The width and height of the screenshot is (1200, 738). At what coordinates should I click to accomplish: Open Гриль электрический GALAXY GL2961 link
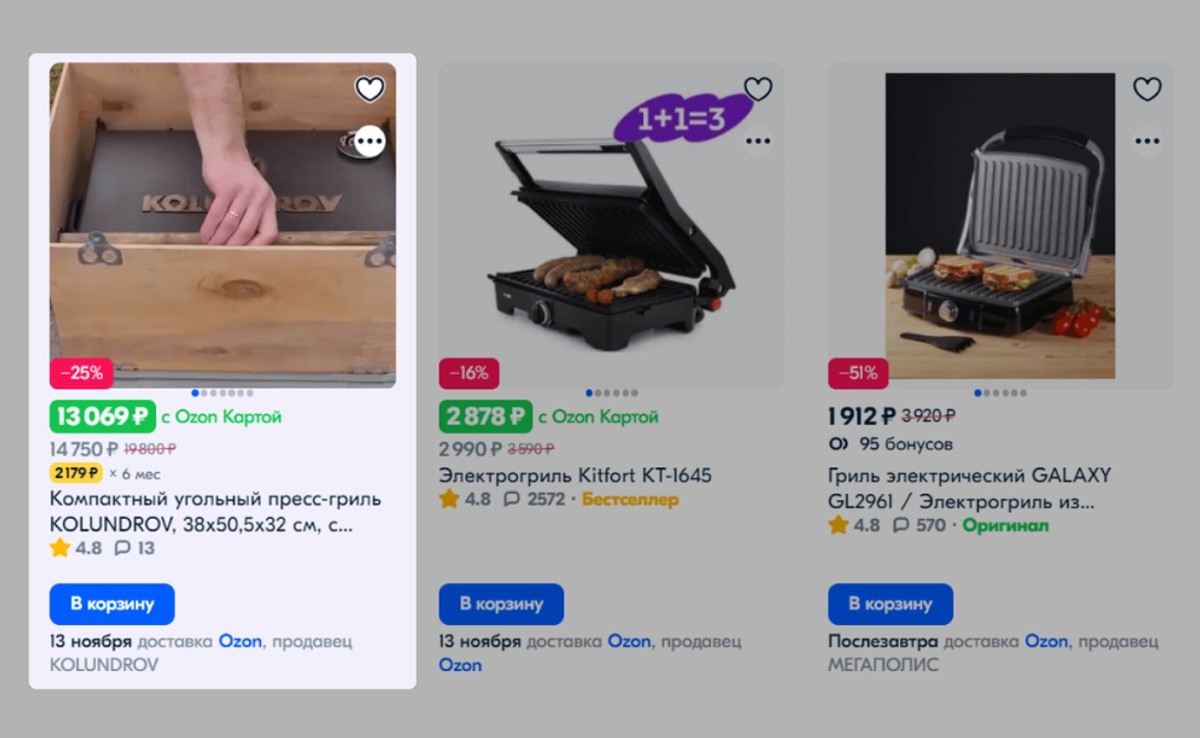[969, 488]
